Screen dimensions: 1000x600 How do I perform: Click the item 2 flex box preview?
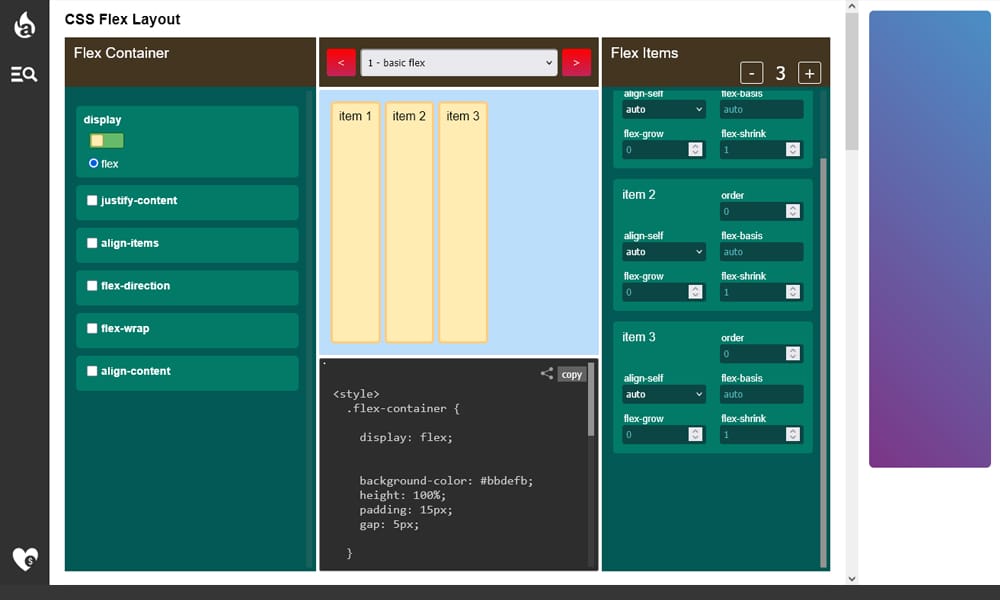[409, 222]
